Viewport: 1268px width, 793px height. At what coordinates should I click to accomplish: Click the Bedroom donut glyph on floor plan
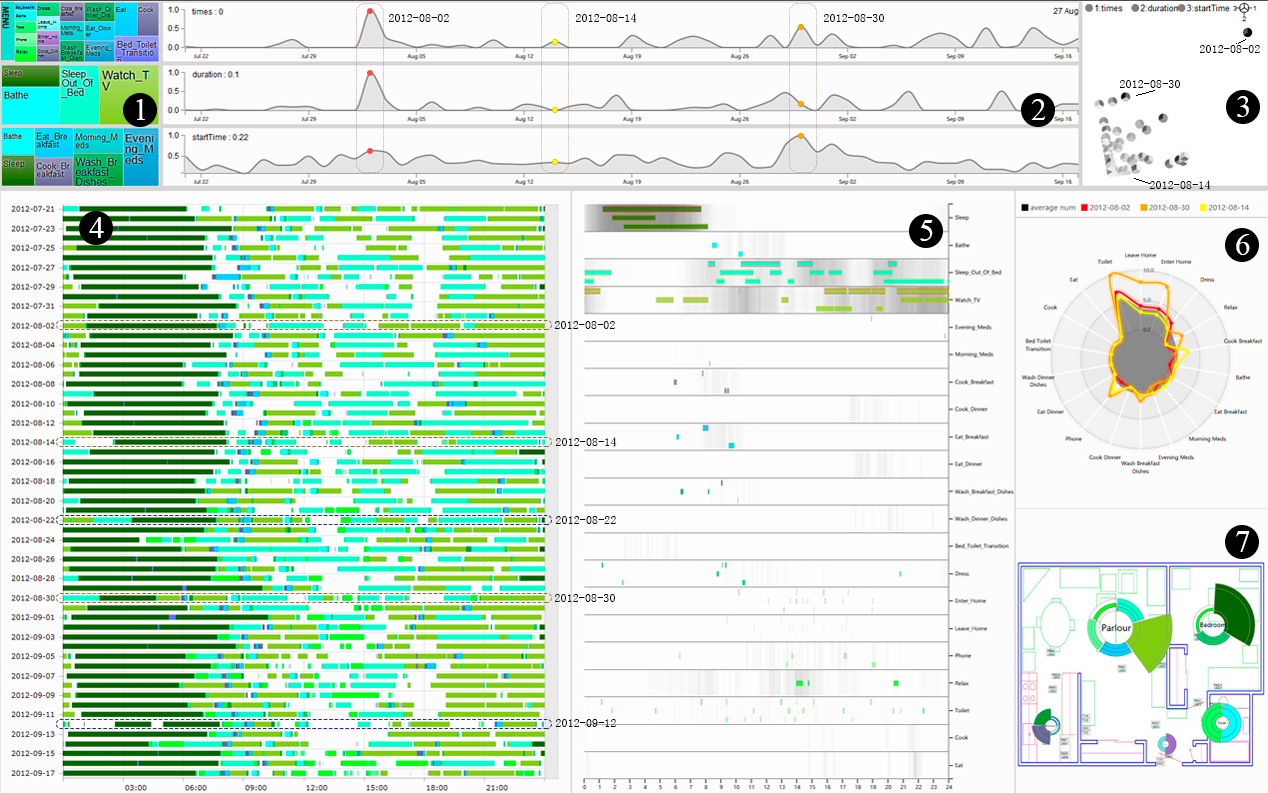(1210, 624)
